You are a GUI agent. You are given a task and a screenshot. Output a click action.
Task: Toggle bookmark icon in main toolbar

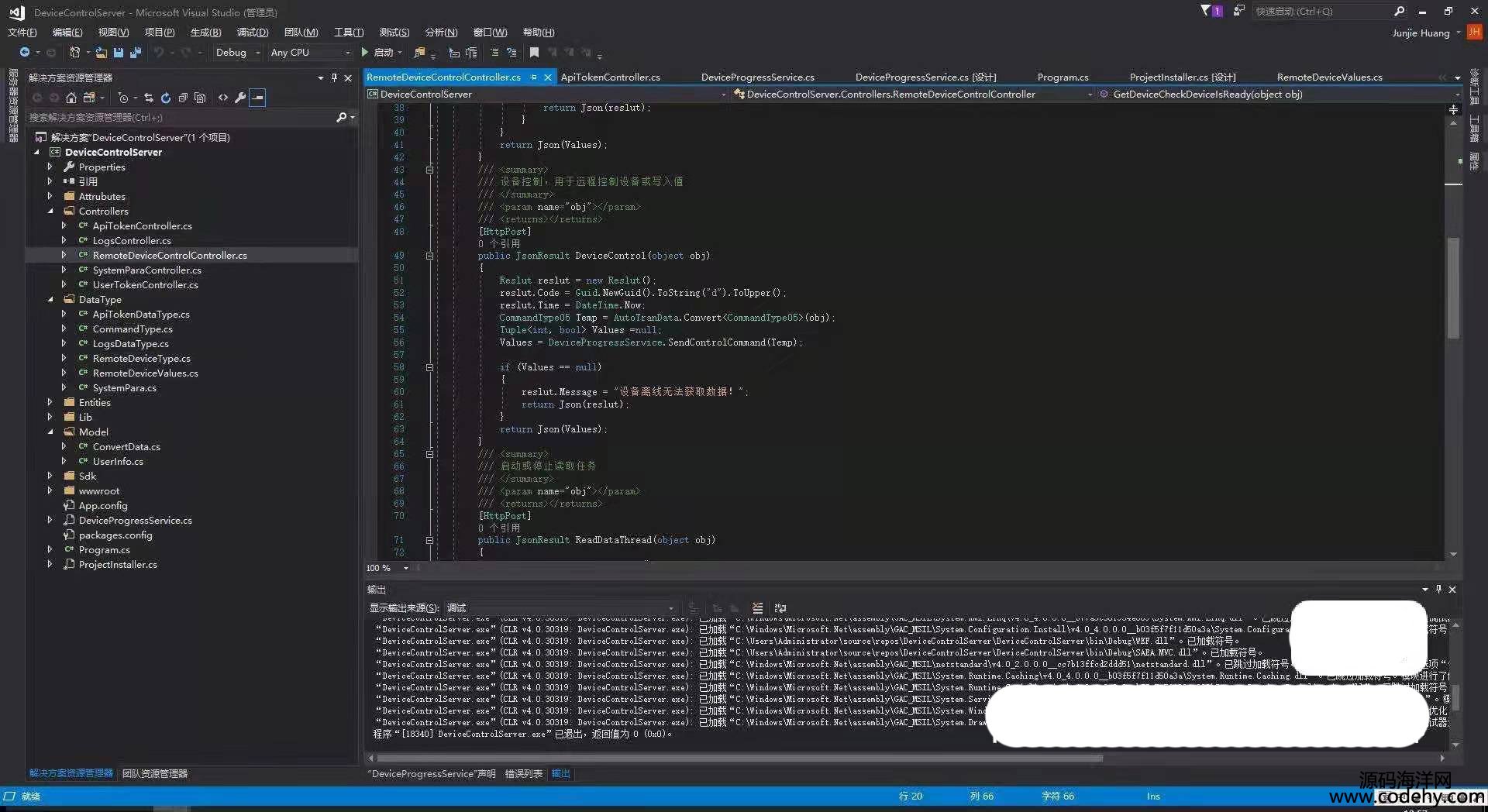tap(534, 53)
